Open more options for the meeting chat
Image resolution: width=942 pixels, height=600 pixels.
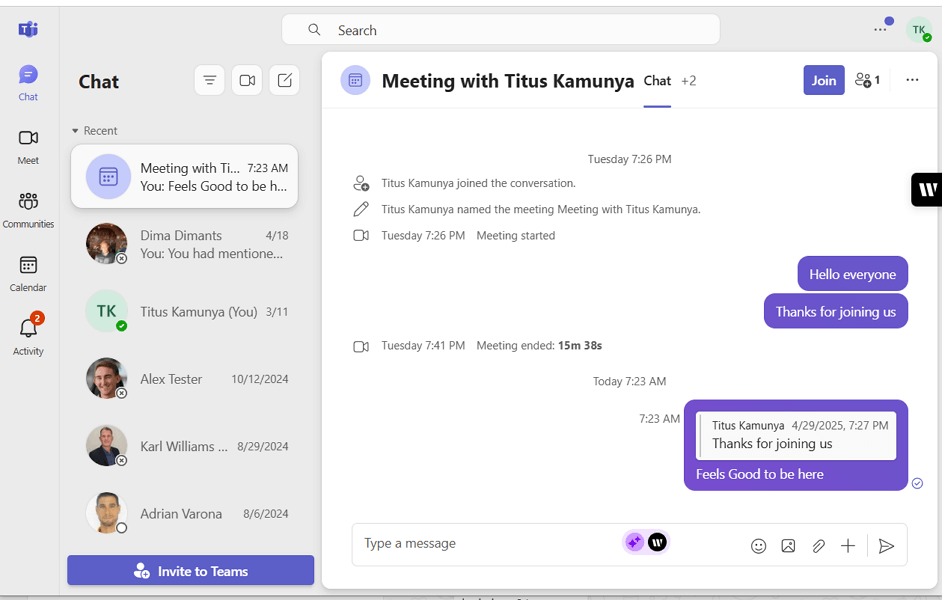tap(912, 80)
